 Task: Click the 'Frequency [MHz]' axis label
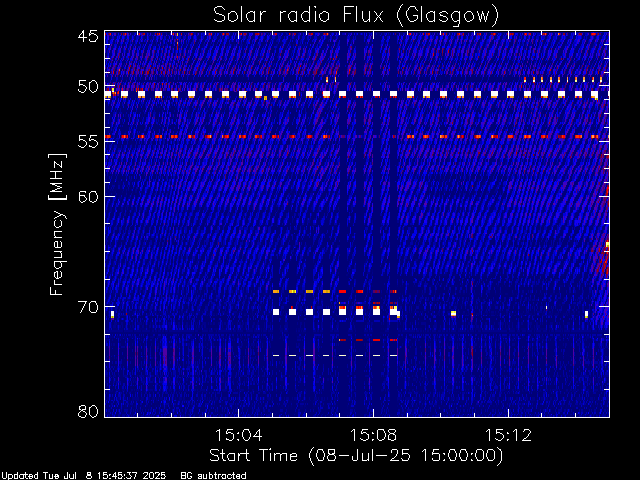tap(58, 224)
